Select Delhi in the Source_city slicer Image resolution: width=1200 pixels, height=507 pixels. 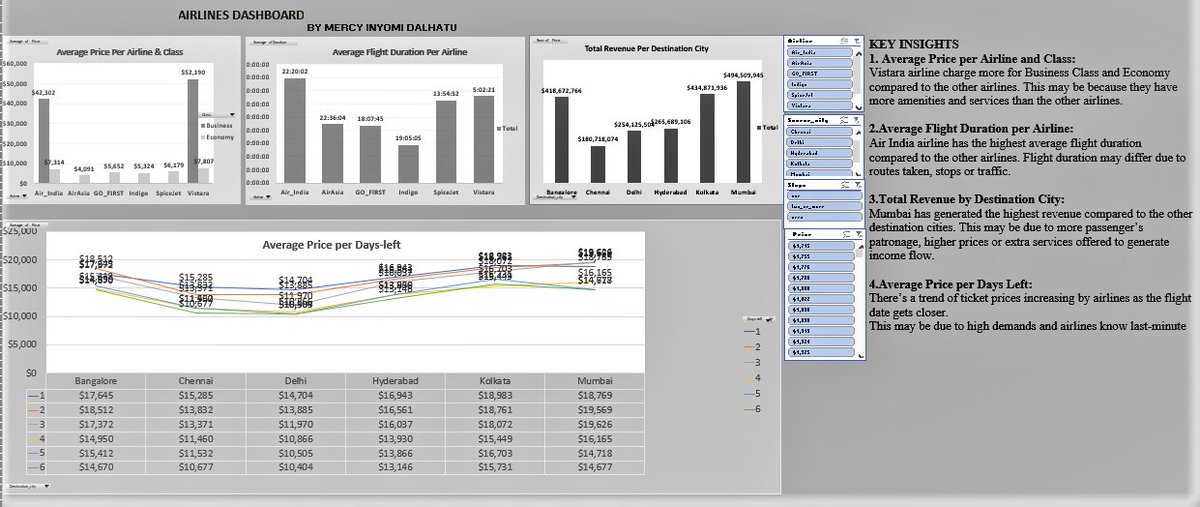coord(820,143)
